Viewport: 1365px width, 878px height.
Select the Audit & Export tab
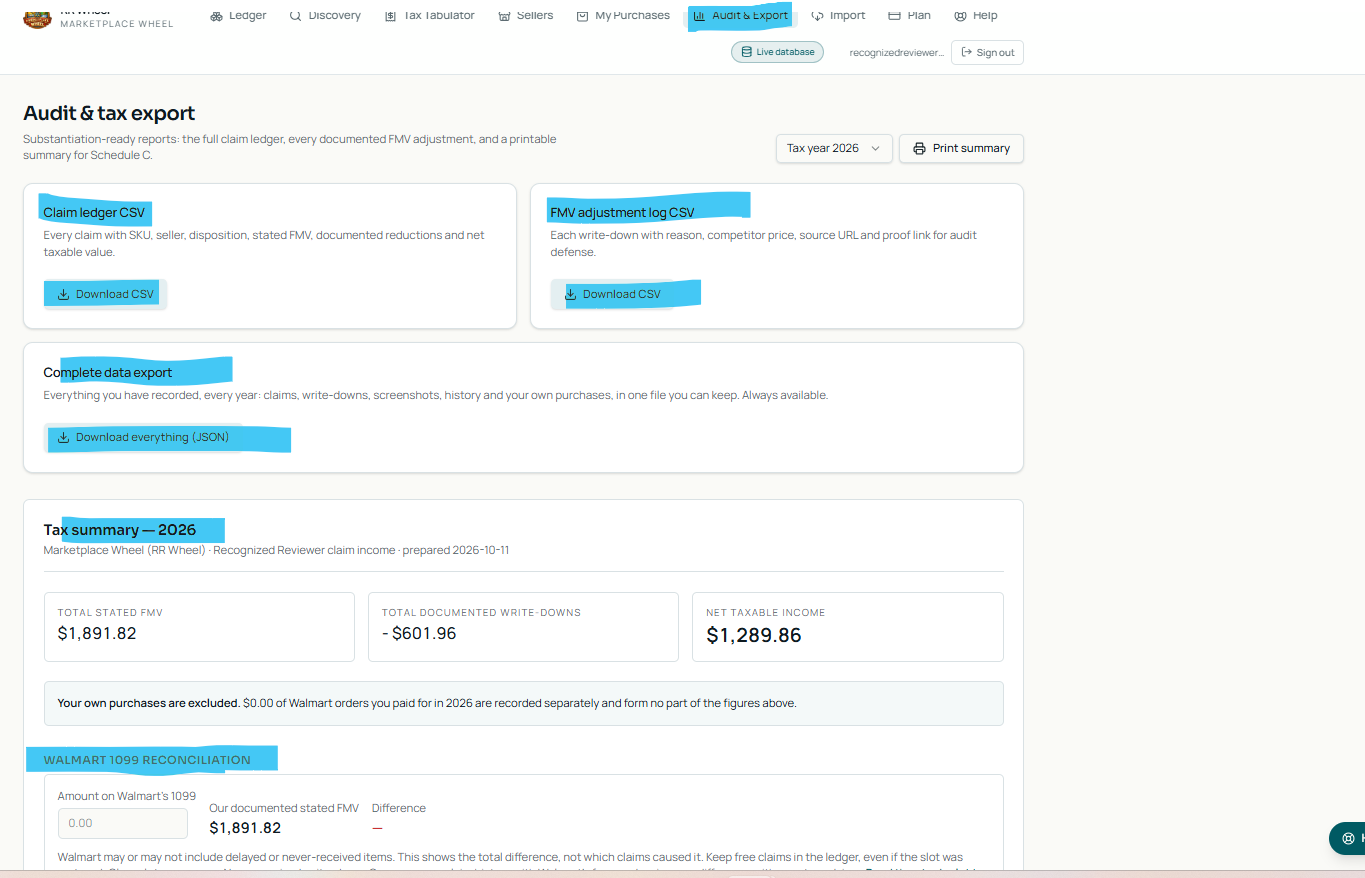(740, 16)
